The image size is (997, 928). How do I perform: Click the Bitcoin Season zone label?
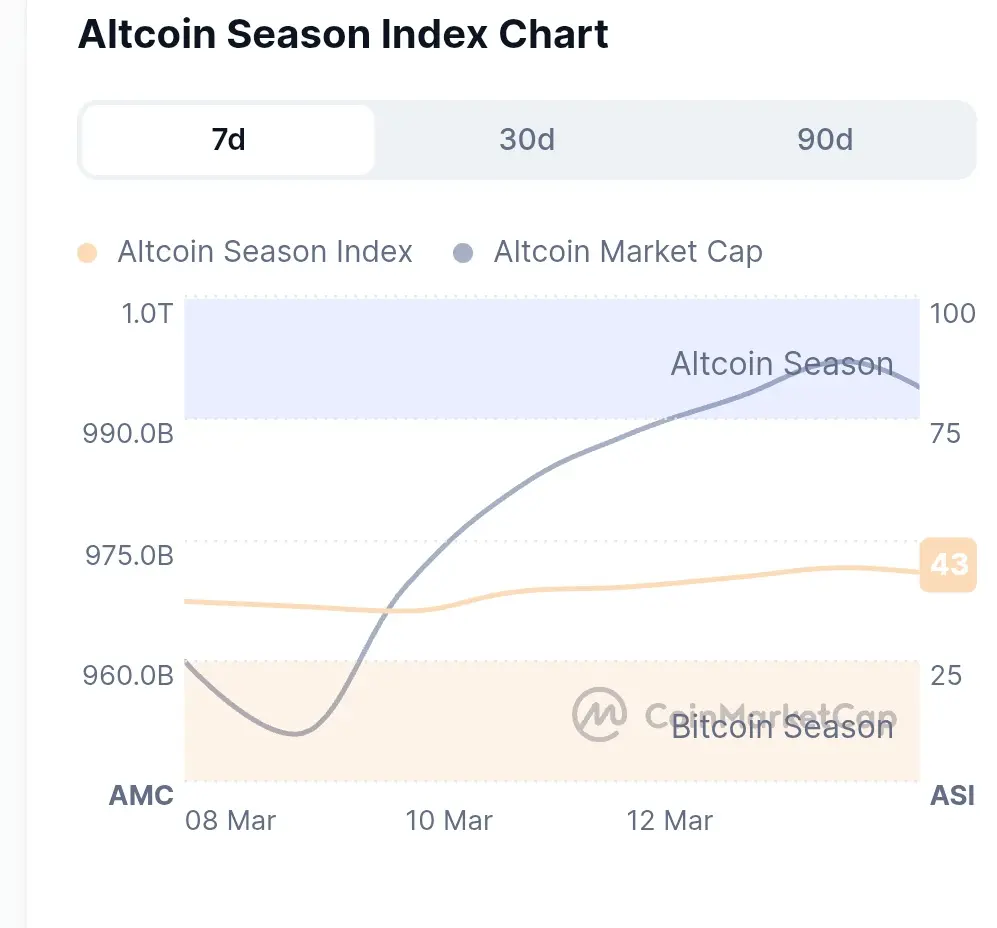coord(782,727)
